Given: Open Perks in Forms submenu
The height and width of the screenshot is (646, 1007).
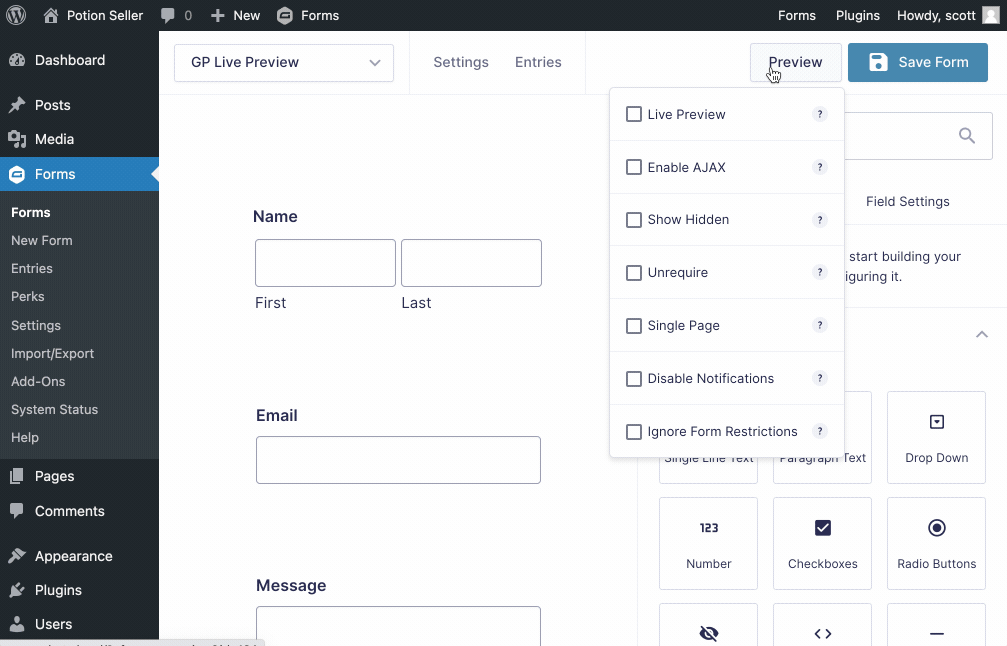Looking at the screenshot, I should [x=28, y=297].
